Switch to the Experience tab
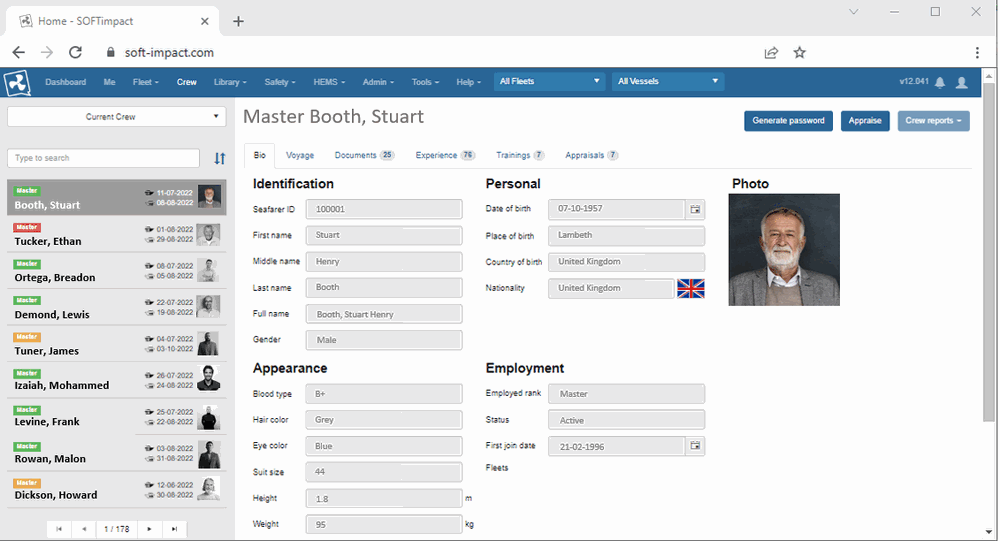Viewport: 1000px width, 541px height. tap(445, 155)
